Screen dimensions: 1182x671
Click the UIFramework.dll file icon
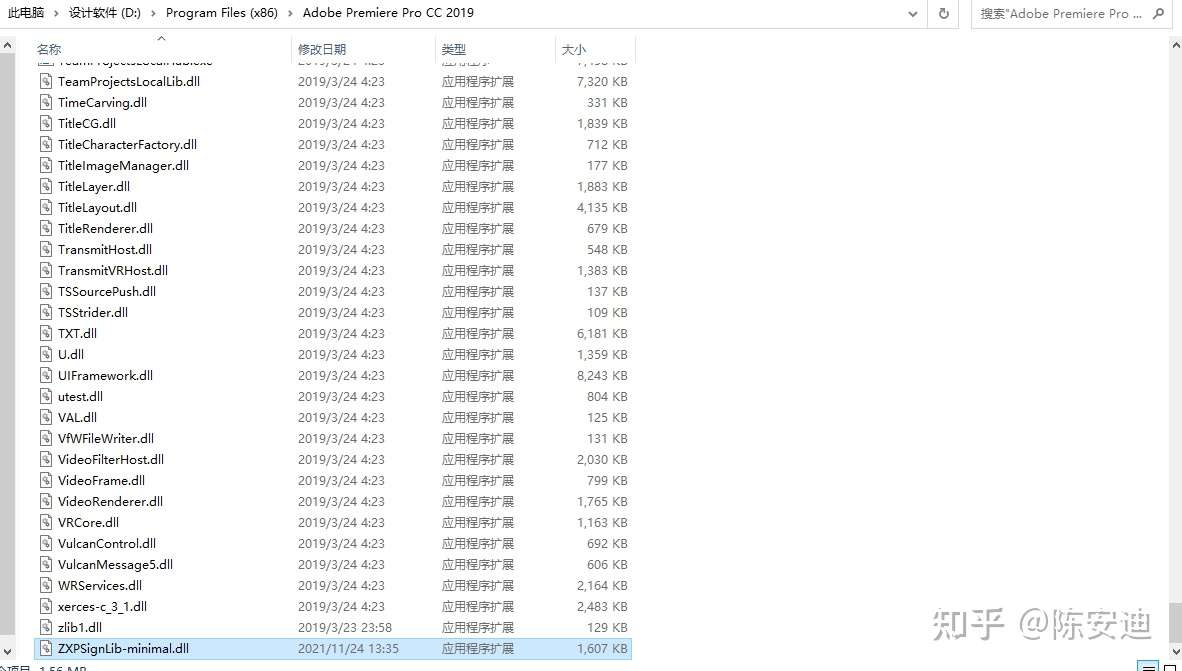(47, 375)
